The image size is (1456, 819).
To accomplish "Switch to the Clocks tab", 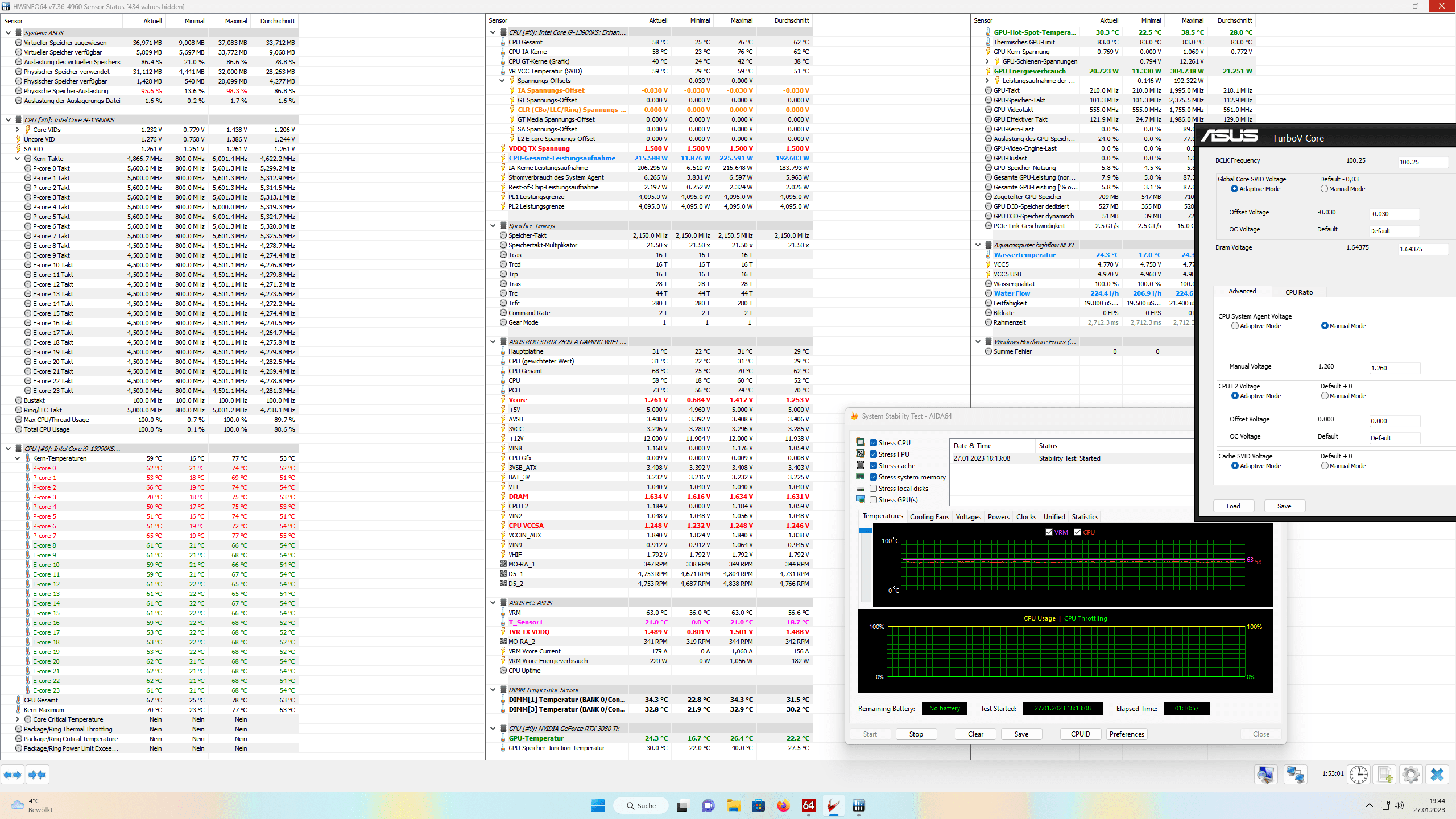I will tap(1026, 517).
